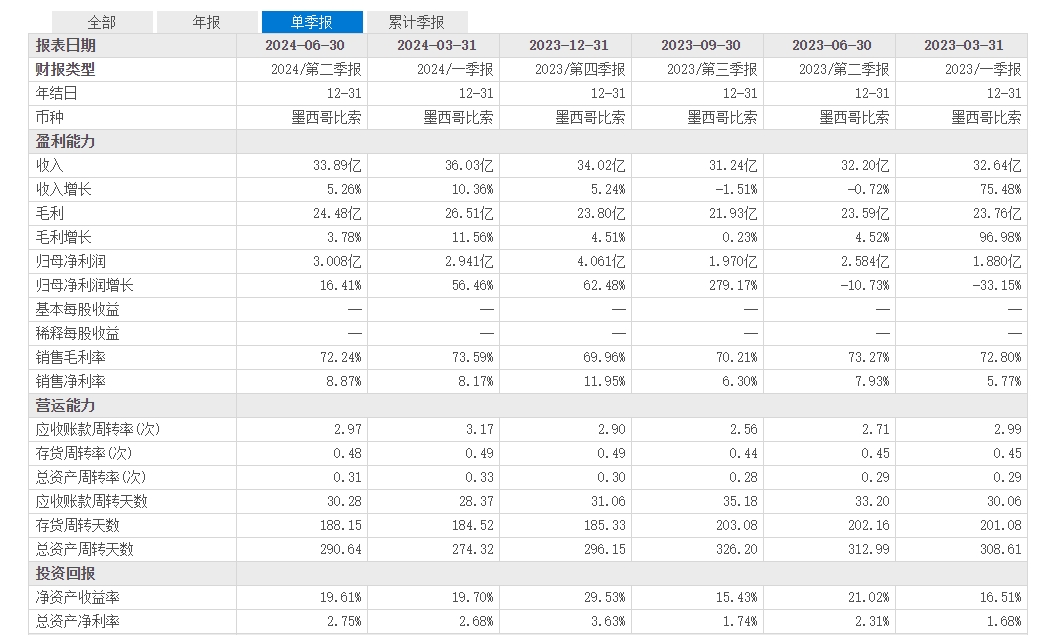Click the 2023-09-30 column header
The image size is (1046, 635).
click(x=701, y=45)
